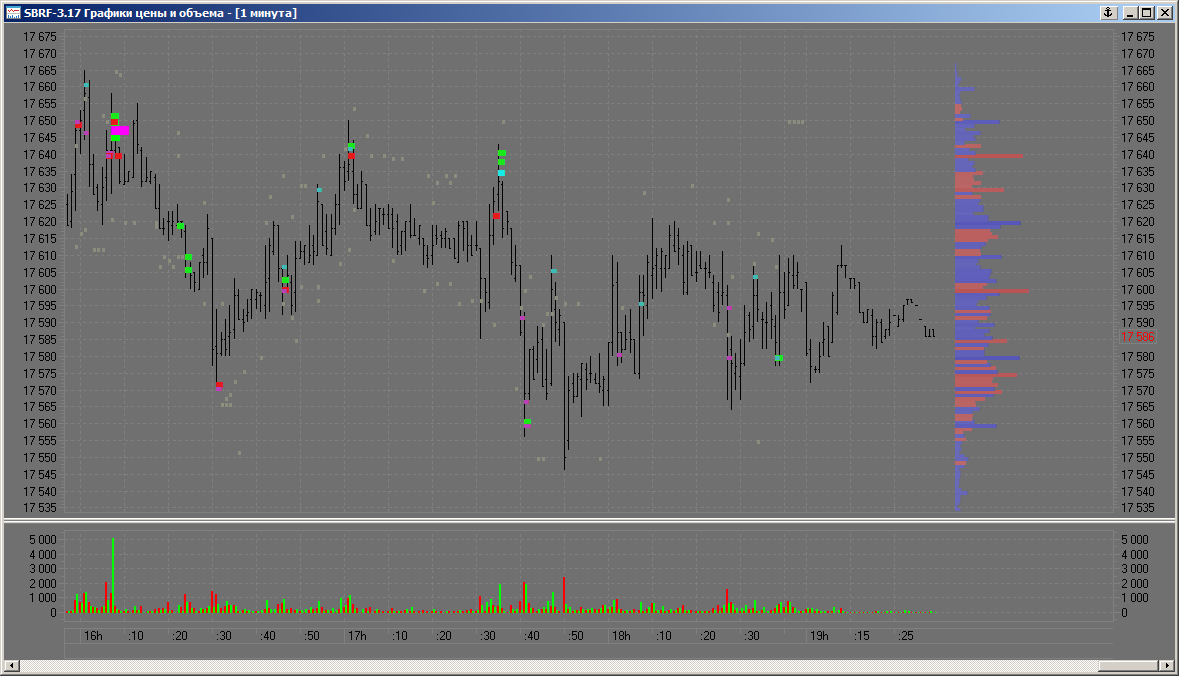Close the SBRF-3.17 chart window

click(x=1164, y=13)
